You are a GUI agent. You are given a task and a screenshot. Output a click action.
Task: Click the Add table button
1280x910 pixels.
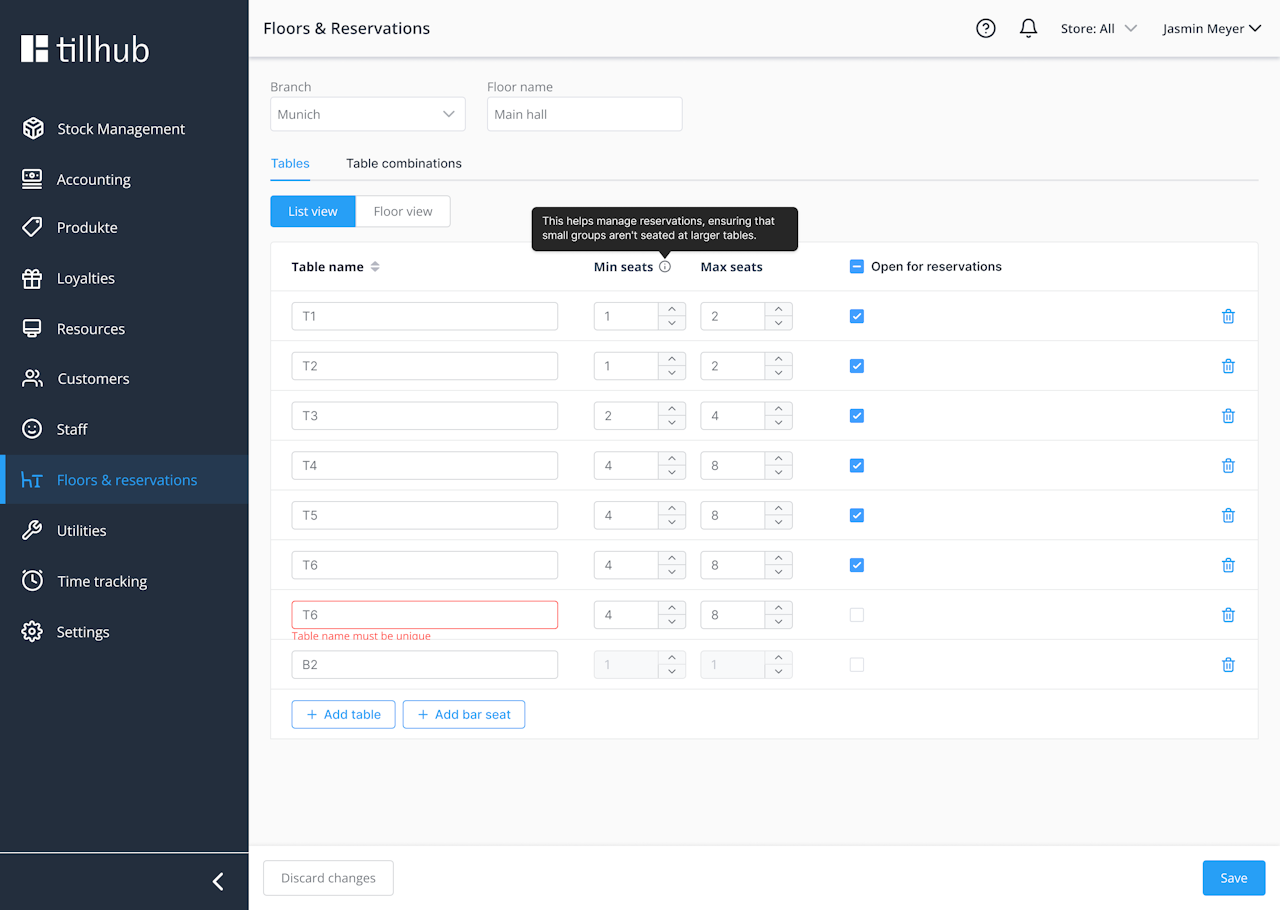tap(344, 714)
